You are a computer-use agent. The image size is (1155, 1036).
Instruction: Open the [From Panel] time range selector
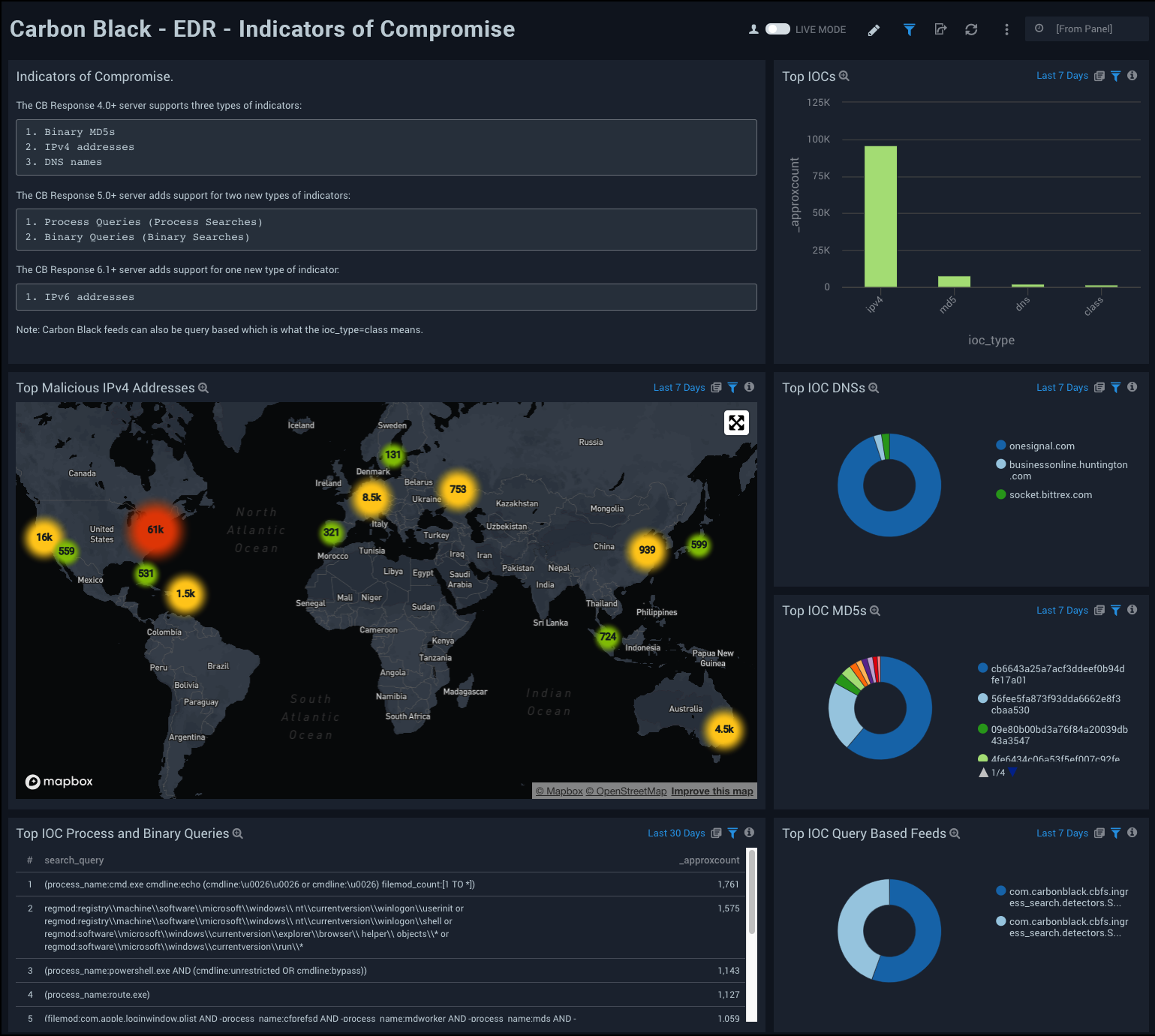coord(1086,29)
